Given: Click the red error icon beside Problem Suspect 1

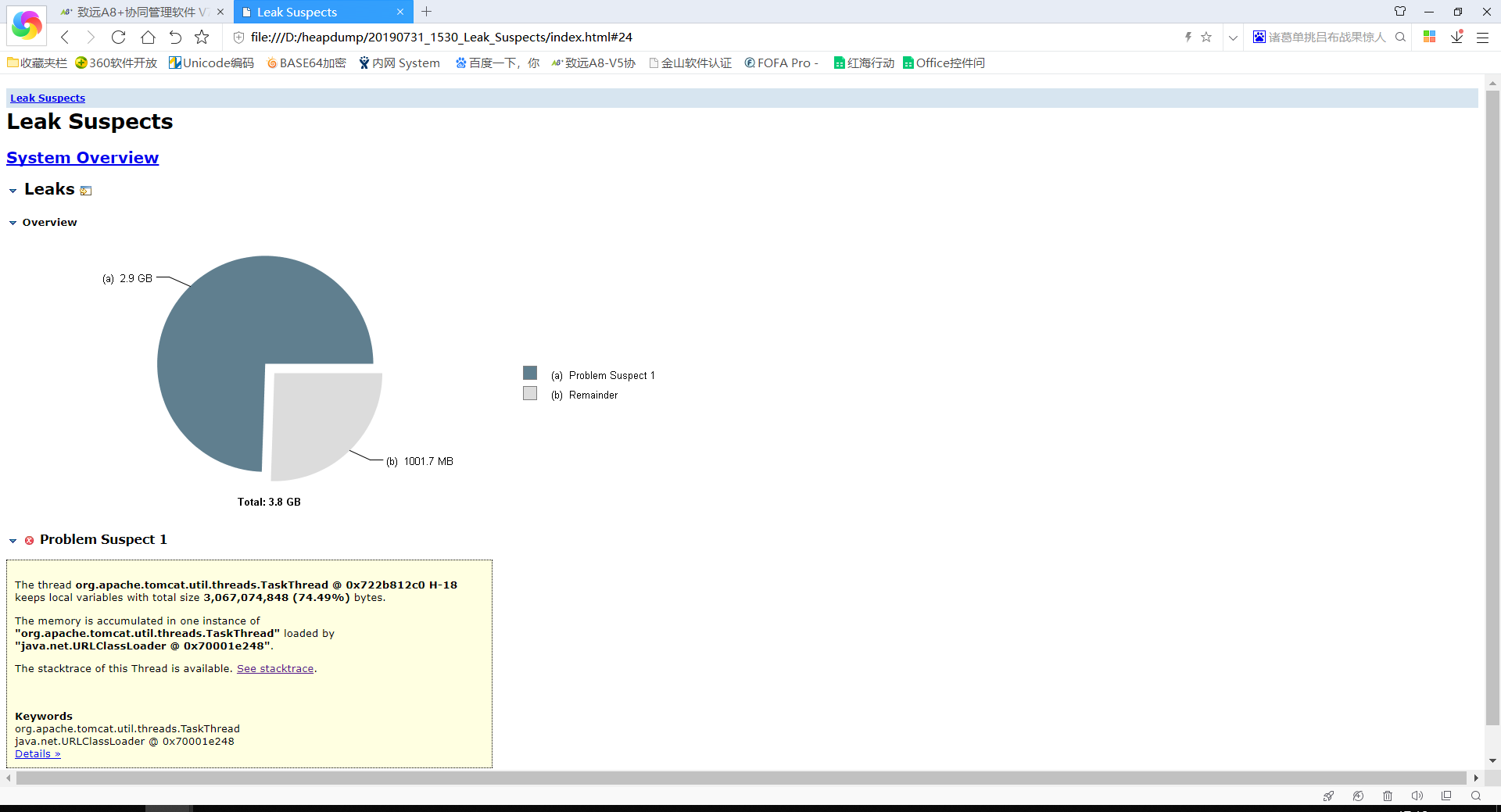Looking at the screenshot, I should (x=29, y=540).
